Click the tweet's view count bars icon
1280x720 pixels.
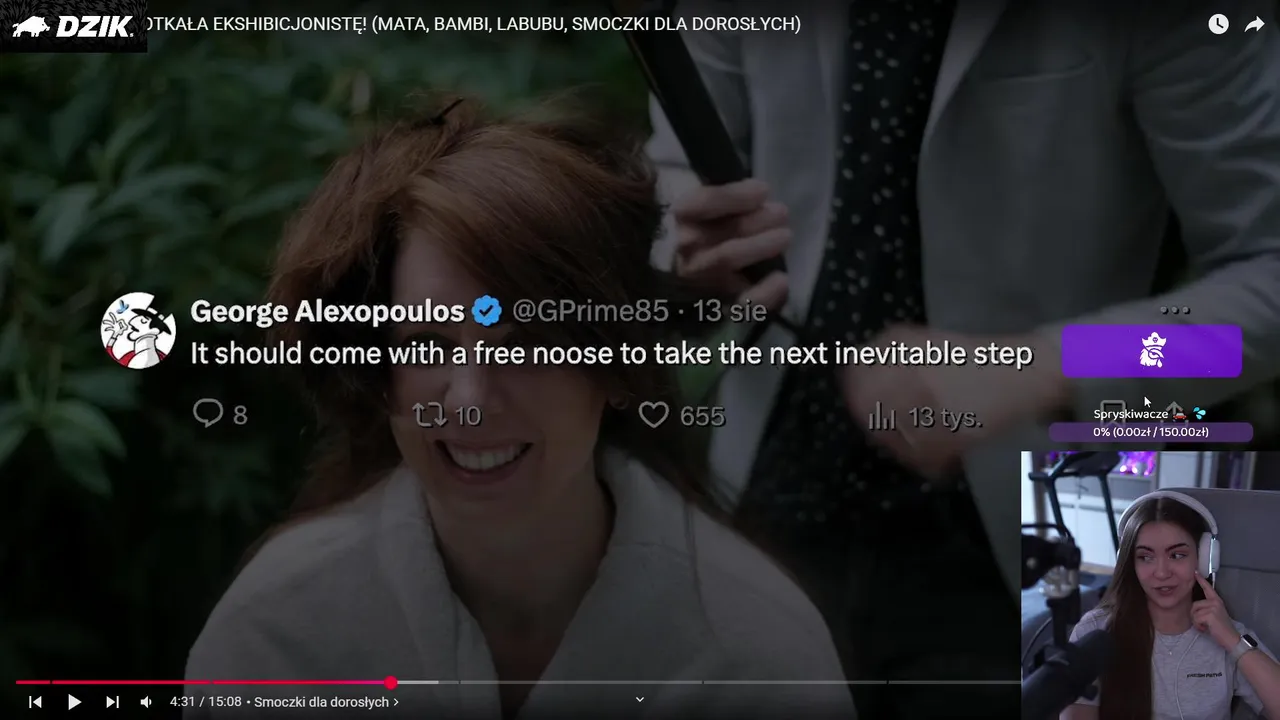point(882,416)
